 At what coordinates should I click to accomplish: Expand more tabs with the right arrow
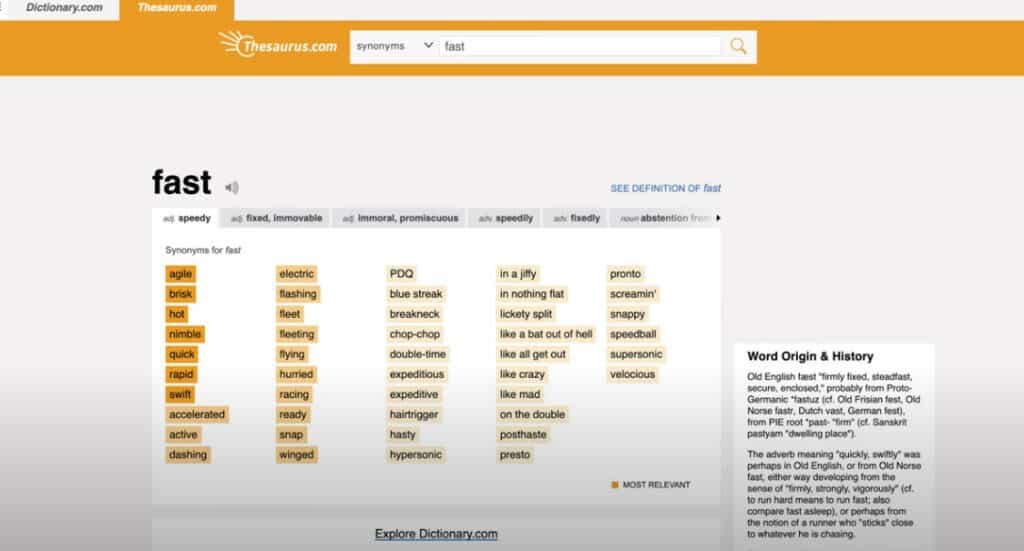click(x=718, y=218)
